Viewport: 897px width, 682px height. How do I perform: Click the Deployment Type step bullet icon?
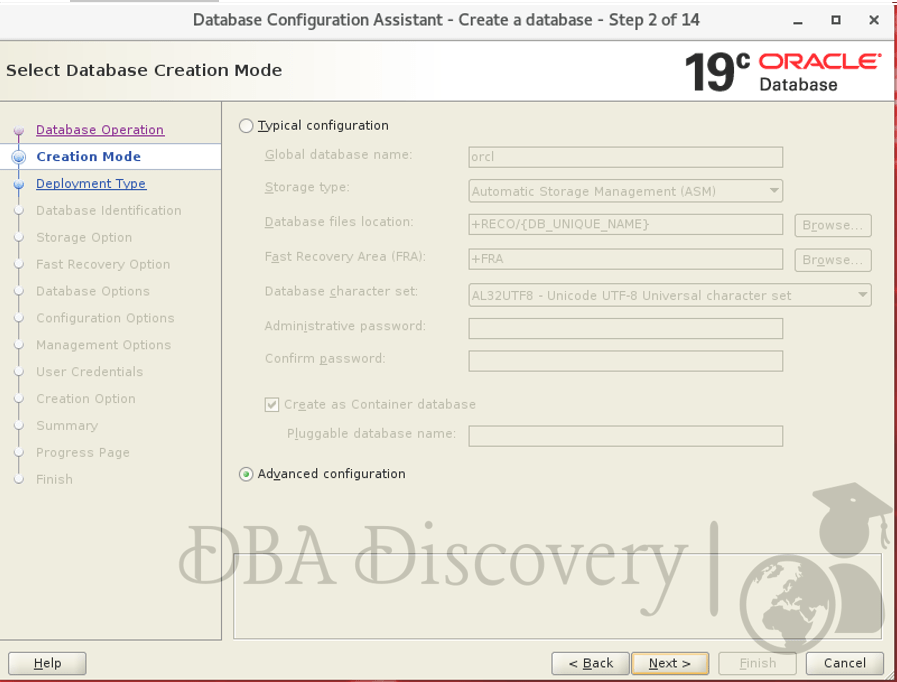[x=19, y=184]
